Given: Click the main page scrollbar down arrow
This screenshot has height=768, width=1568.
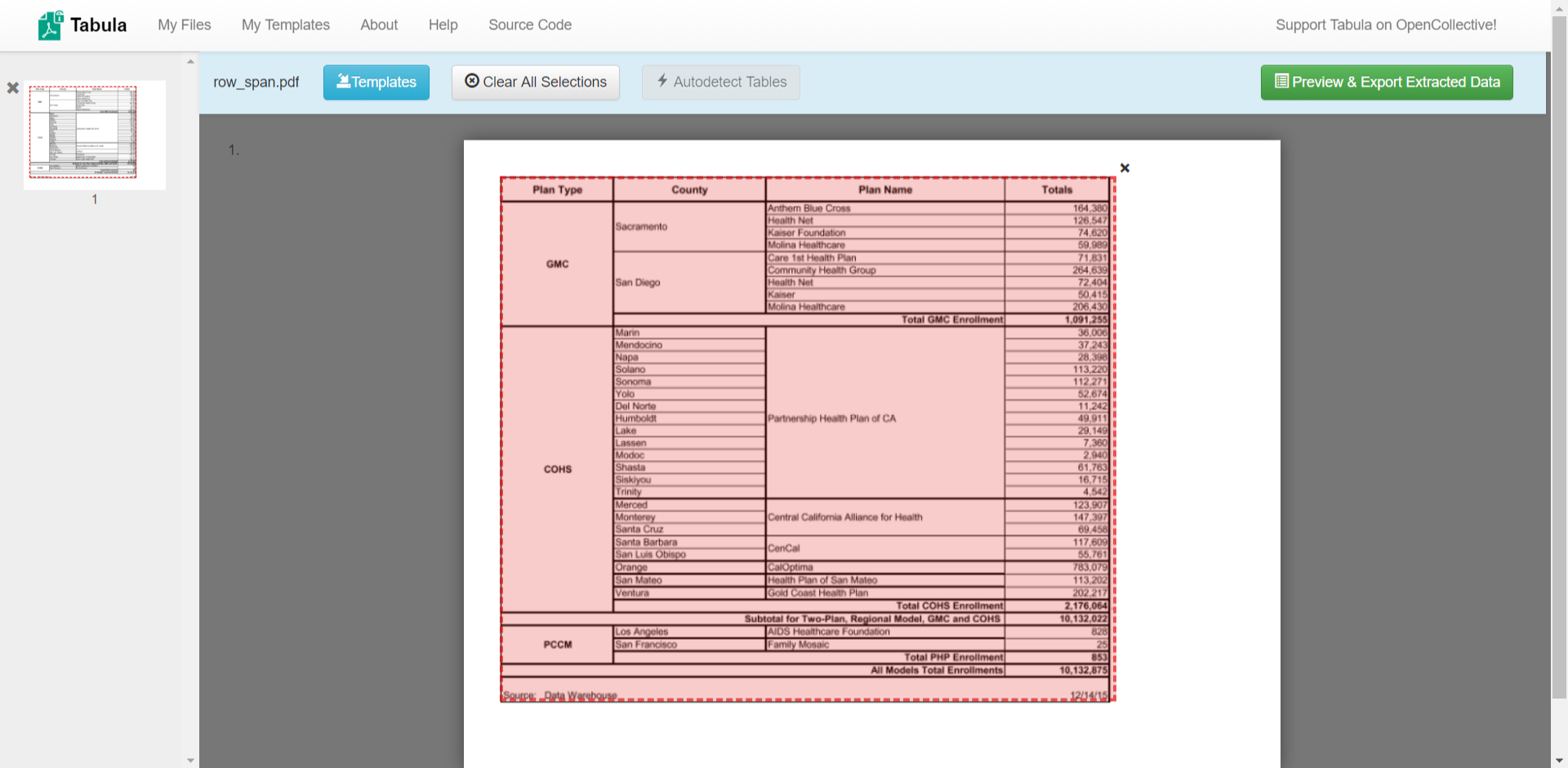Looking at the screenshot, I should (x=1559, y=761).
